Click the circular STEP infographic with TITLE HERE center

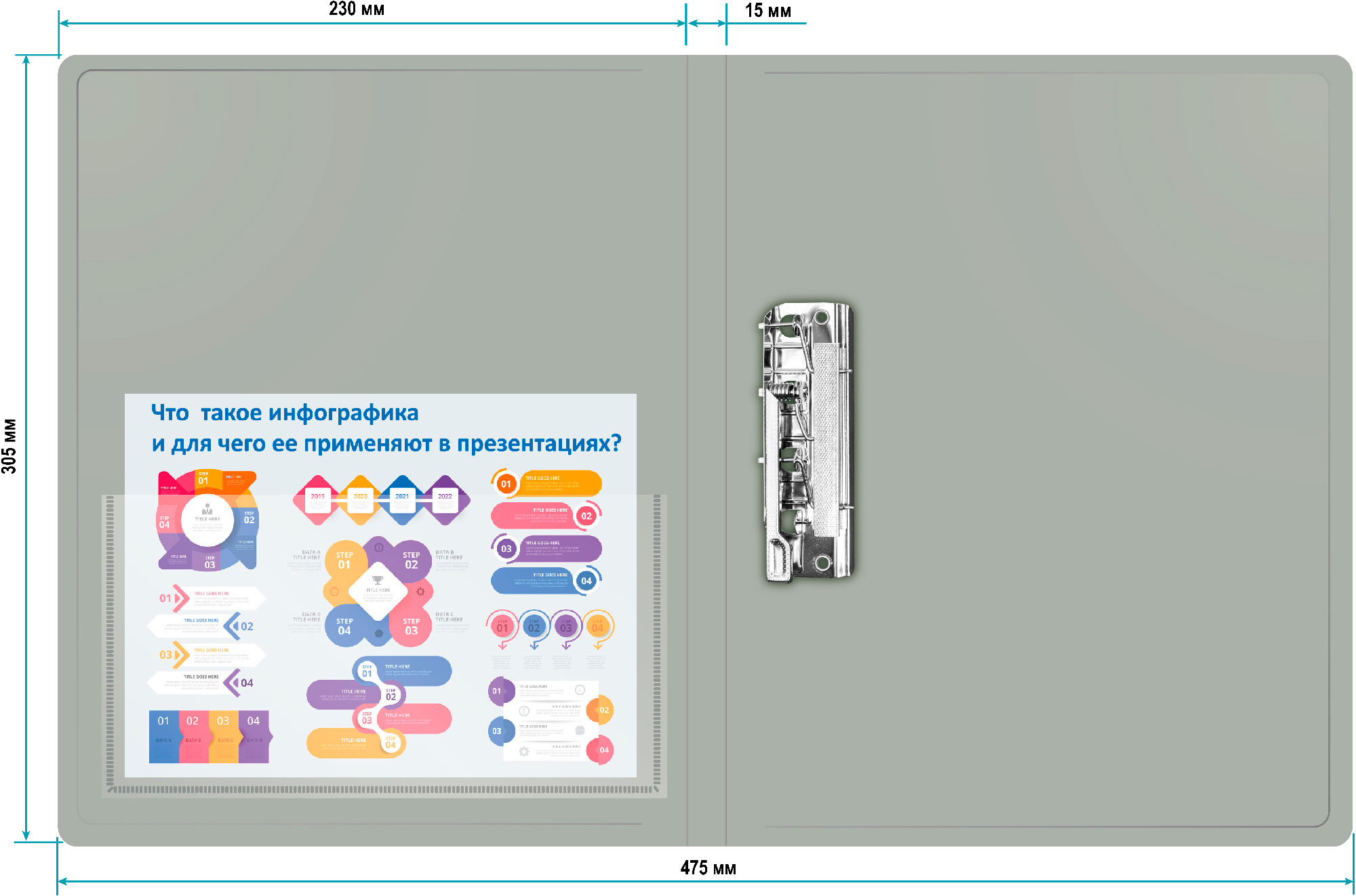[x=207, y=520]
